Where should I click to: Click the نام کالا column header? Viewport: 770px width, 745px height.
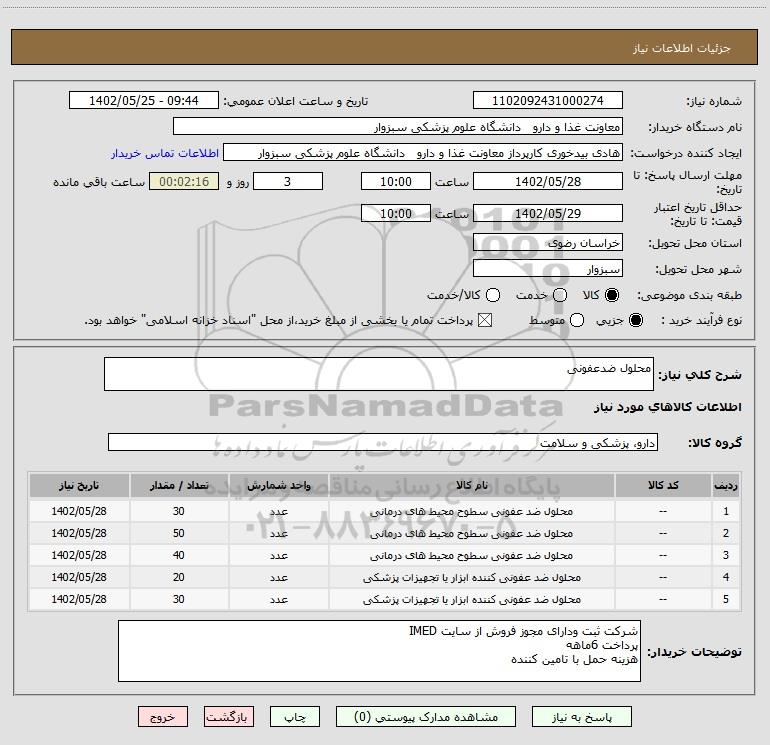[x=471, y=486]
